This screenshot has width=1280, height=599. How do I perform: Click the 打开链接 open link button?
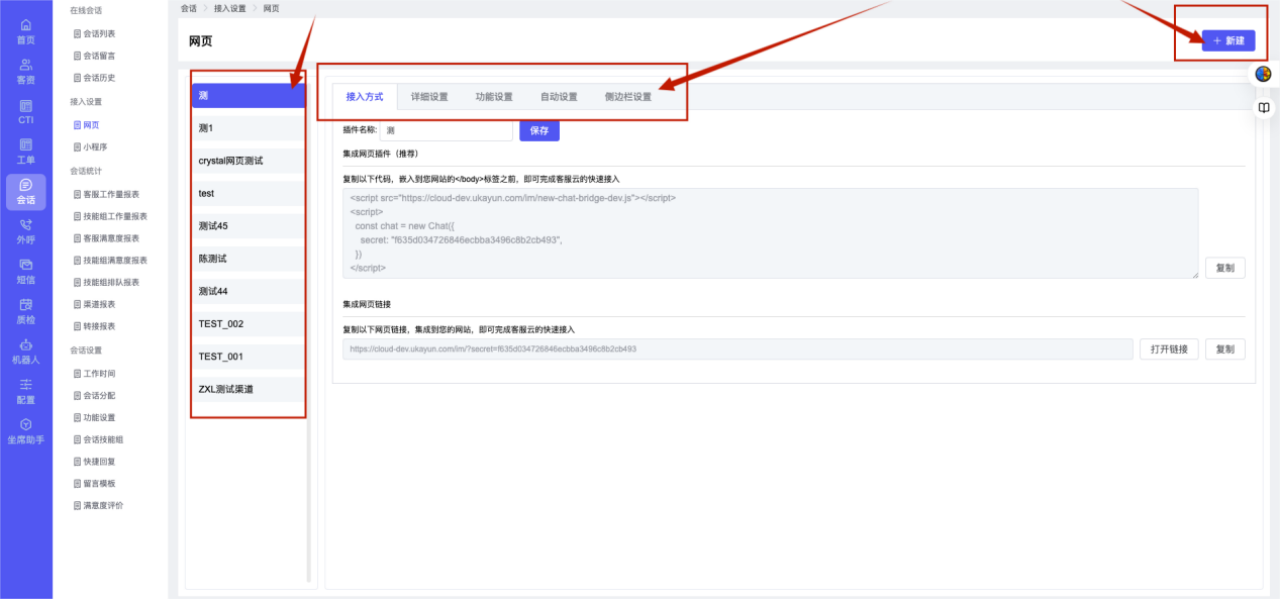pyautogui.click(x=1168, y=349)
